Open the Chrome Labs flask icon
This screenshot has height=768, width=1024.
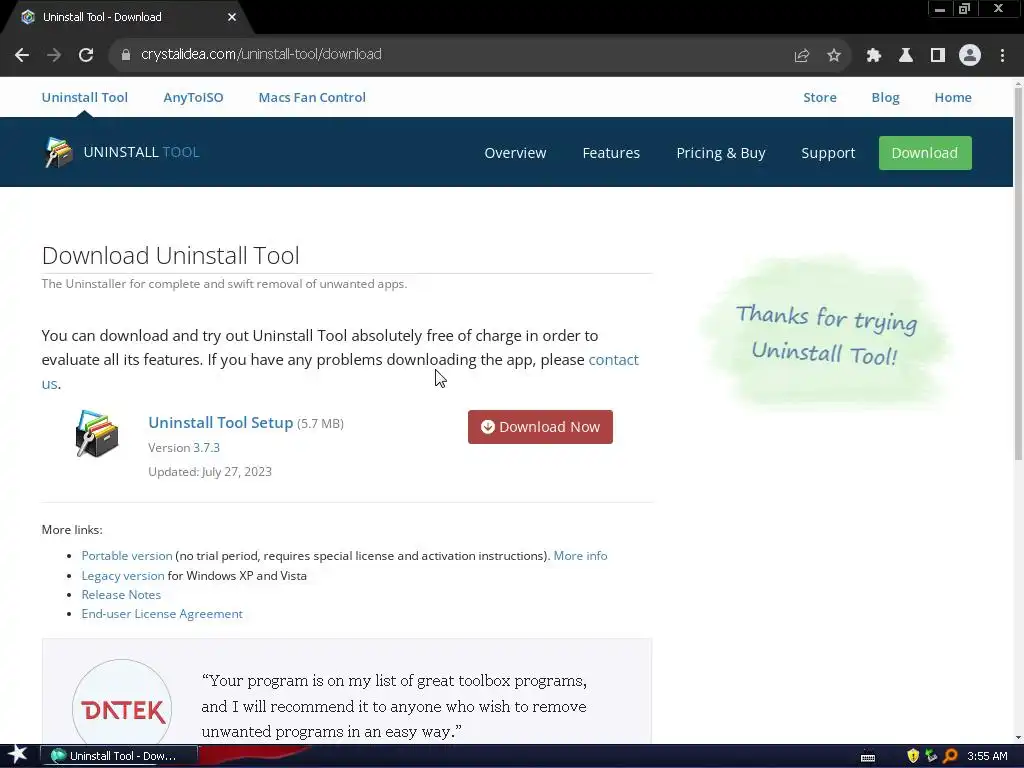point(906,56)
